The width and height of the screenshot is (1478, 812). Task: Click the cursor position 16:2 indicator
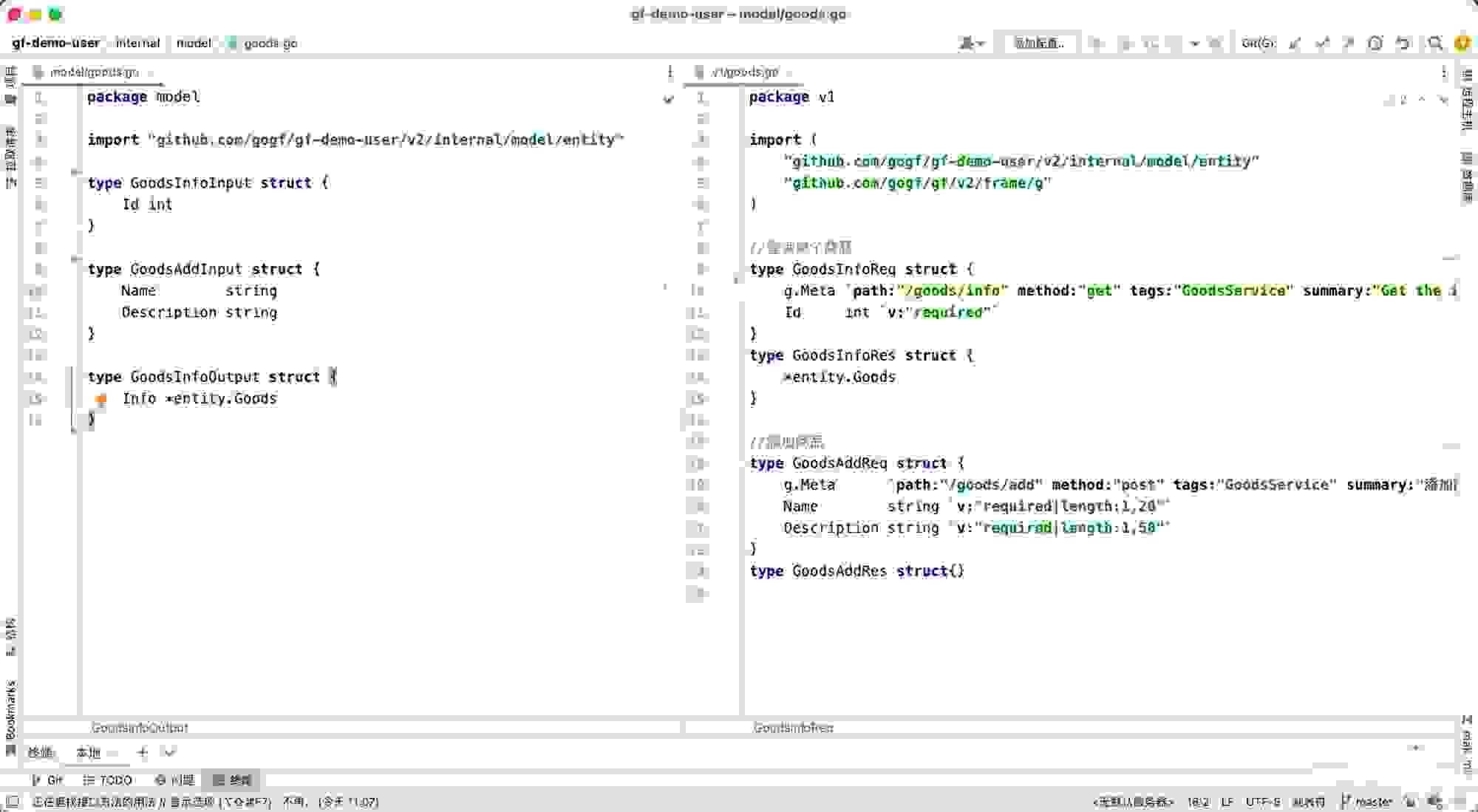pos(1199,802)
